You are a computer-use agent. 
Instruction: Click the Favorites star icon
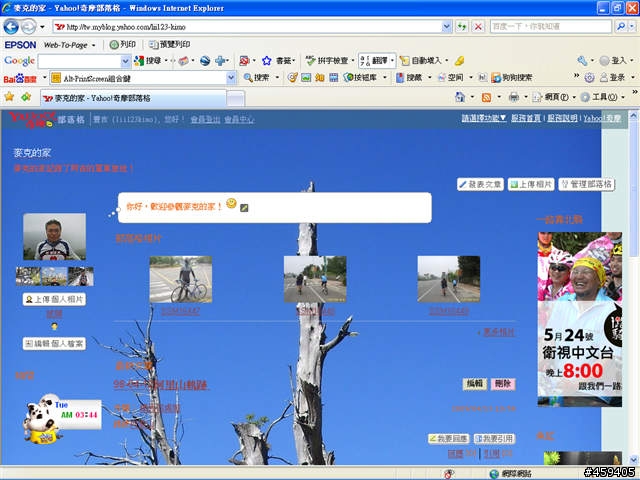pos(9,97)
